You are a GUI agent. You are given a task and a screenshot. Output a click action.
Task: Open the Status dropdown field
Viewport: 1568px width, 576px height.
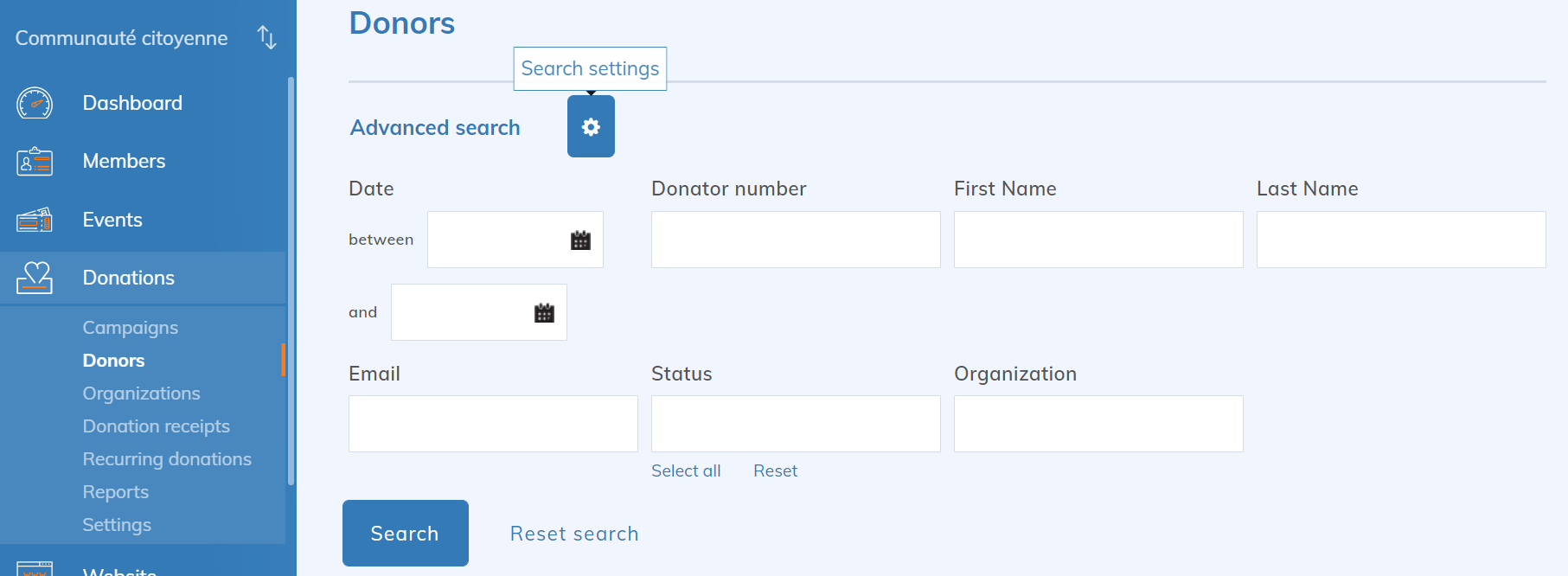tap(795, 424)
